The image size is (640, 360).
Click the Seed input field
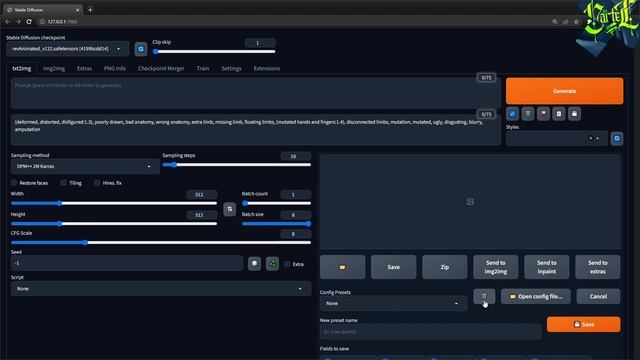127,263
